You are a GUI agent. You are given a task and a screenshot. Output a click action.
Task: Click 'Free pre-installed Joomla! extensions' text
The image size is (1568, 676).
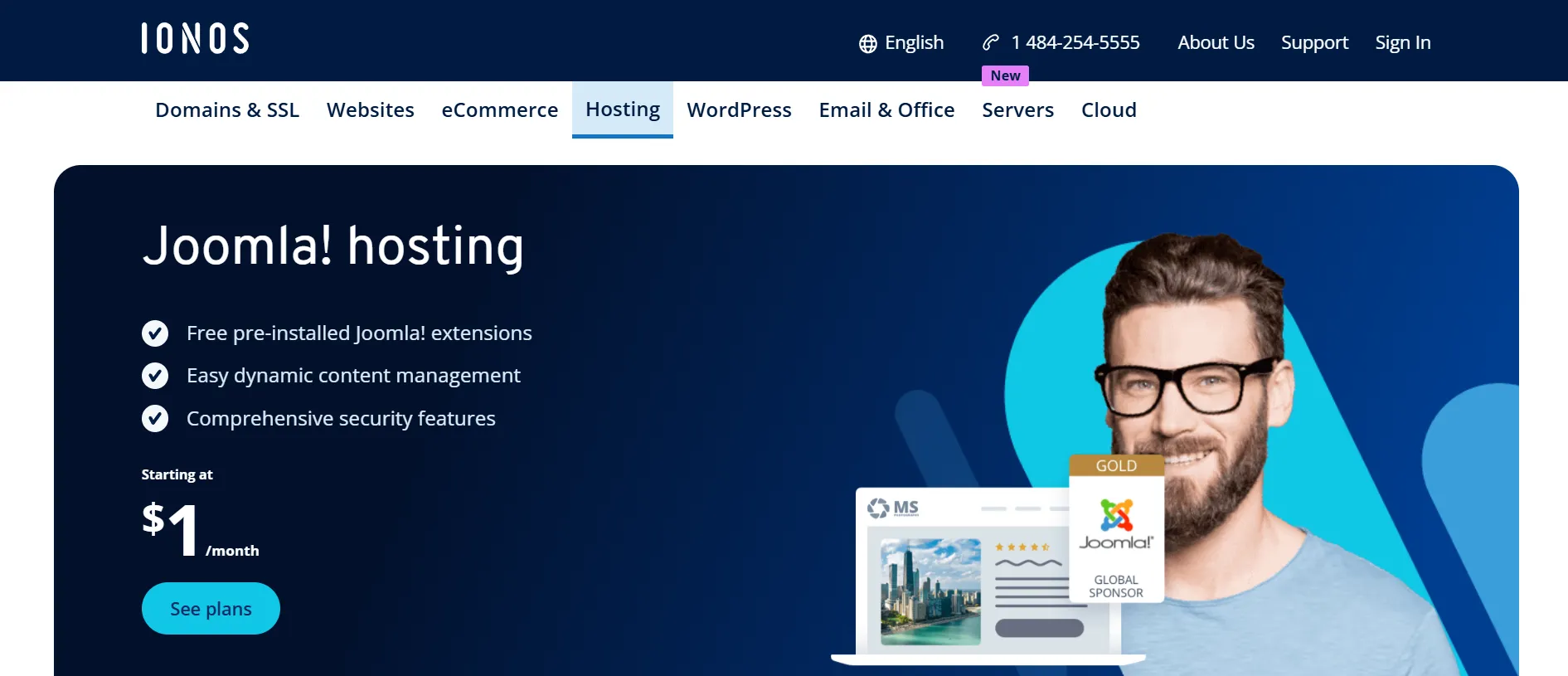359,333
